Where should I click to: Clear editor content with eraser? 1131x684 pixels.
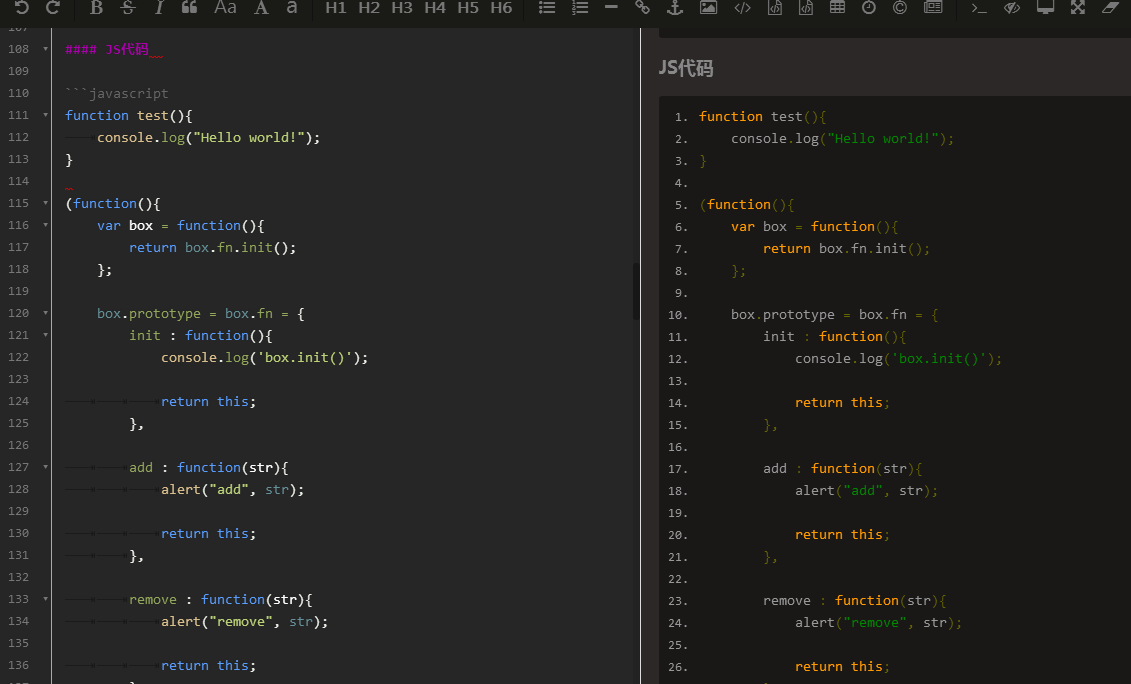1110,7
